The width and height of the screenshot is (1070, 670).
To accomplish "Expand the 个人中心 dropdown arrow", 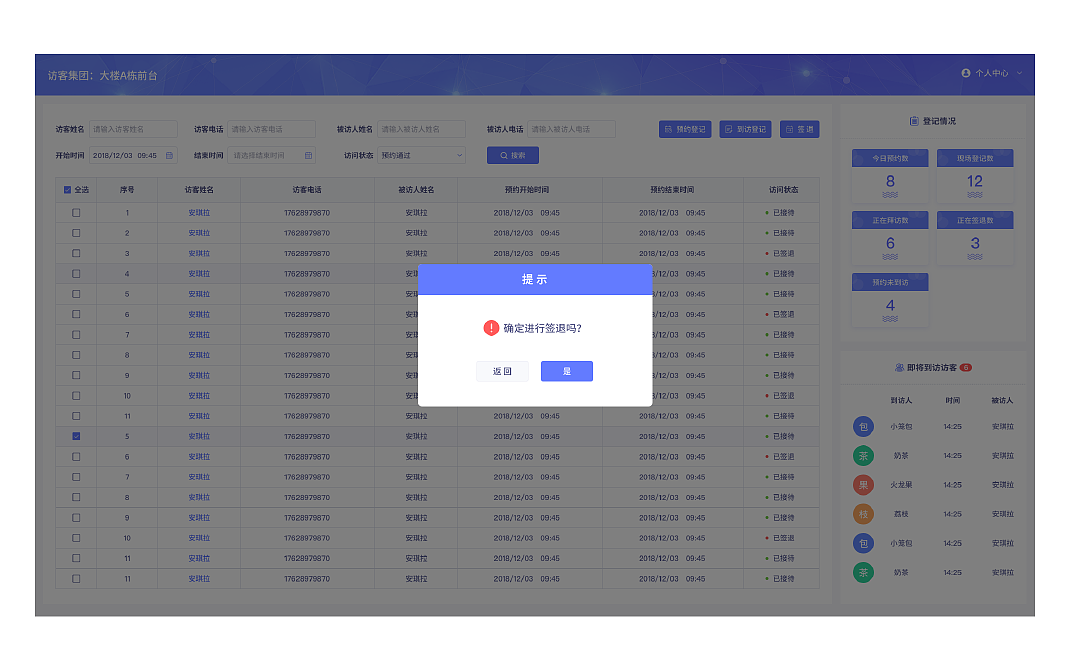I will 1020,73.
